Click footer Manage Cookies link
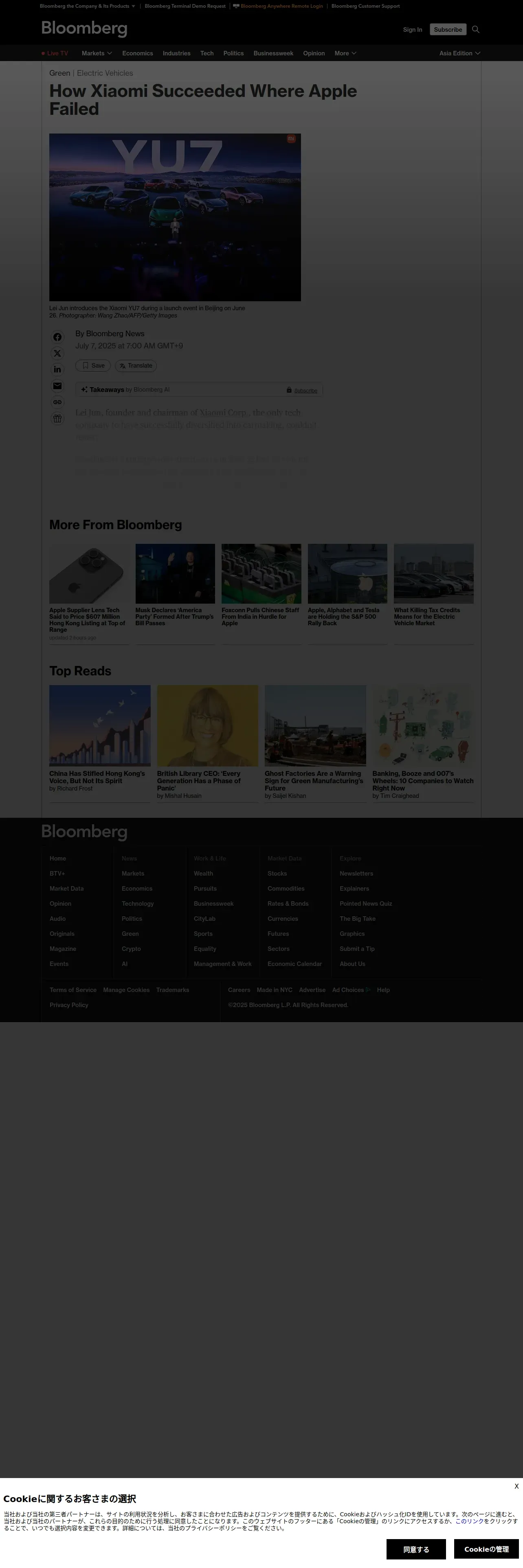Screen dimensions: 523x1568 pyautogui.click(x=126, y=990)
